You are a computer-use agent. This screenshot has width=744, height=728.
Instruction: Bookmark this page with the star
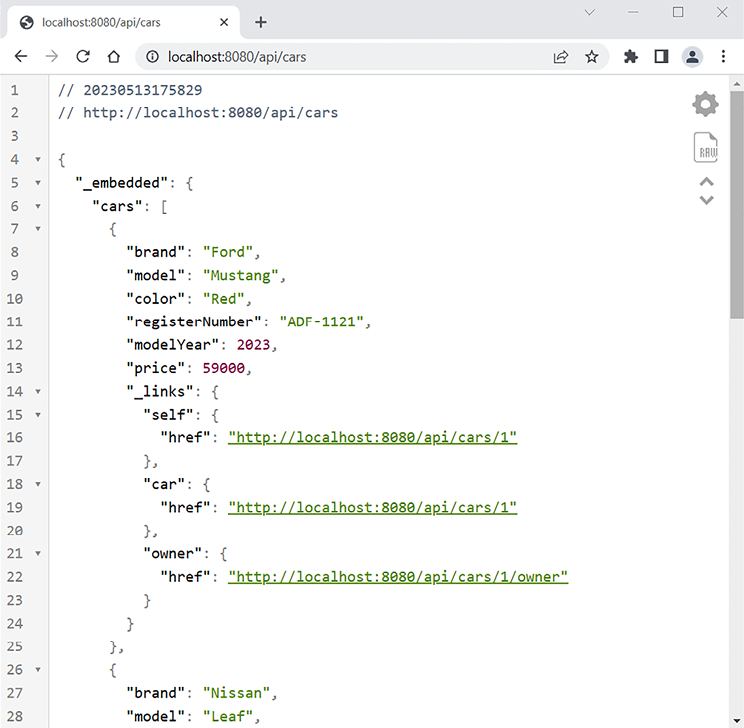tap(592, 57)
